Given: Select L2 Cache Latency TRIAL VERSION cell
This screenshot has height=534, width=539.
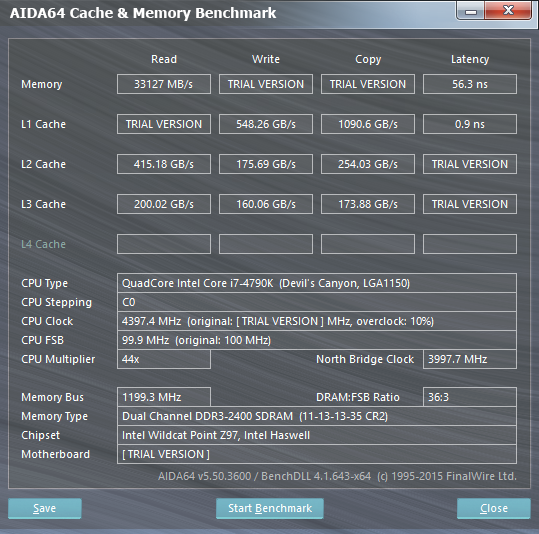Looking at the screenshot, I should click(x=470, y=164).
